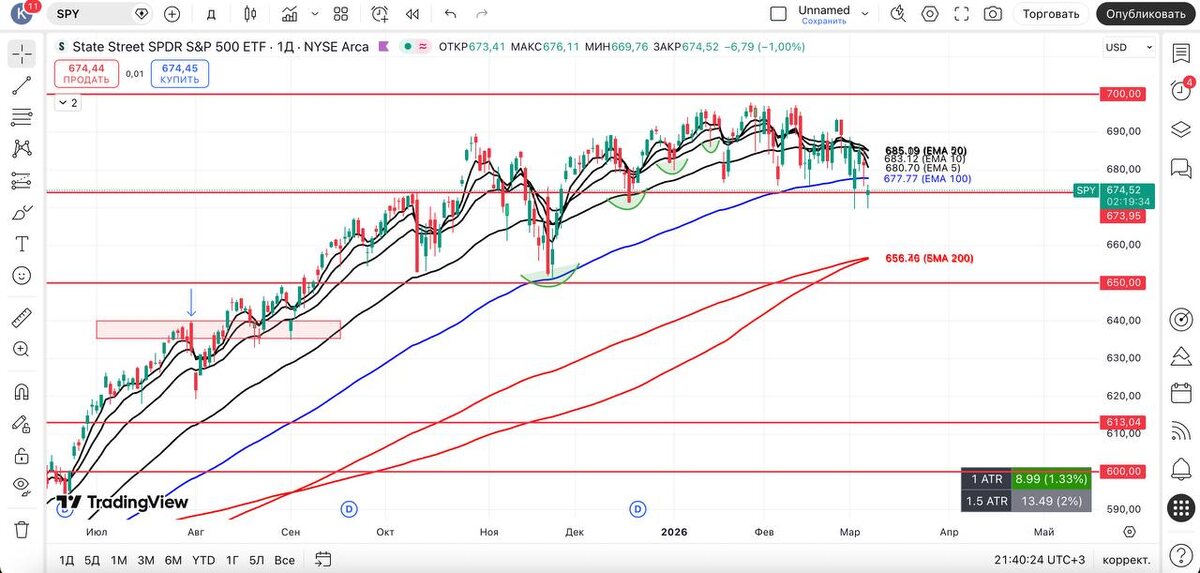The image size is (1200, 573).
Task: Open the layout templates grid
Action: click(340, 14)
